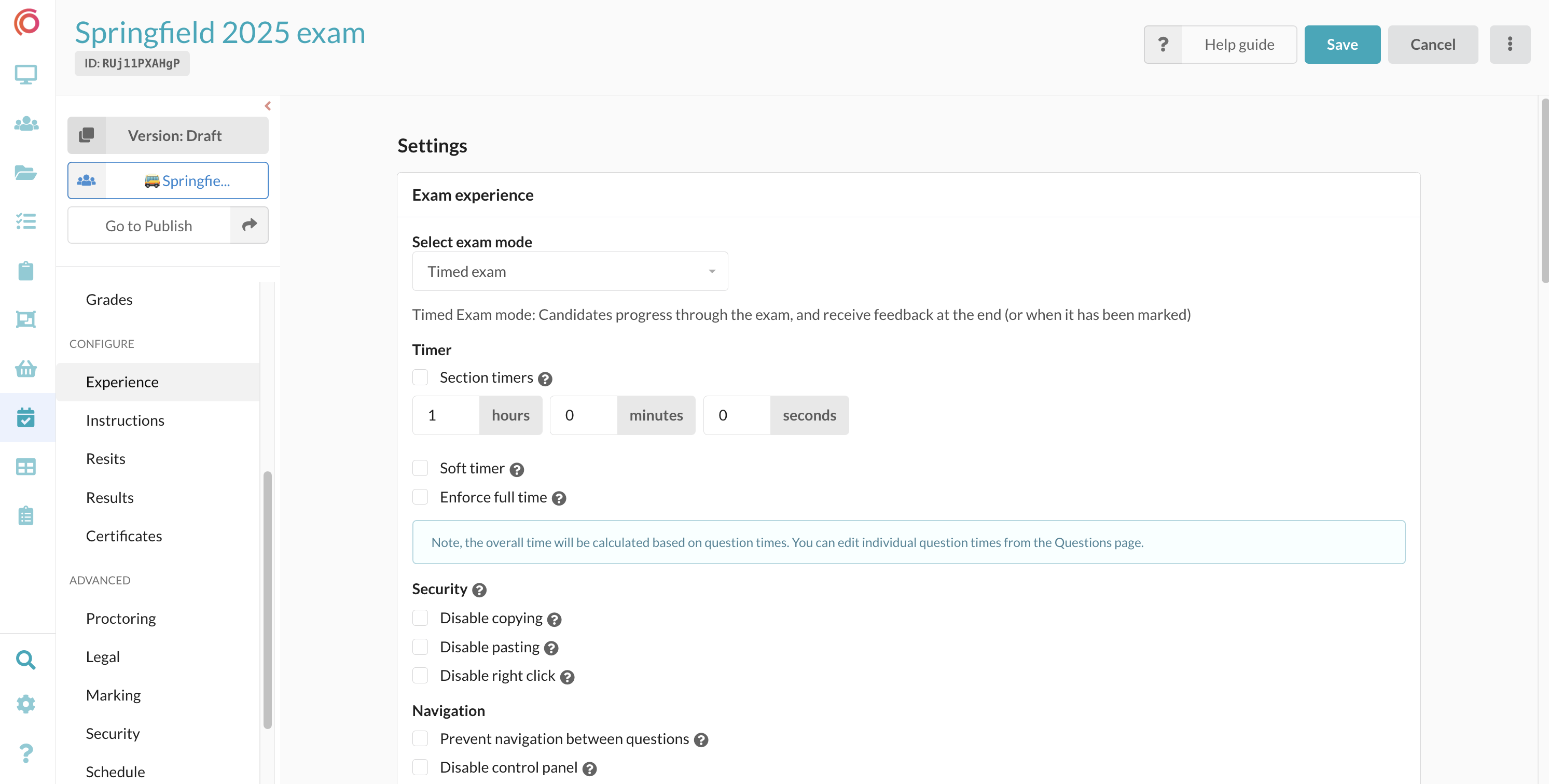Click the Section timers help icon

pyautogui.click(x=545, y=379)
